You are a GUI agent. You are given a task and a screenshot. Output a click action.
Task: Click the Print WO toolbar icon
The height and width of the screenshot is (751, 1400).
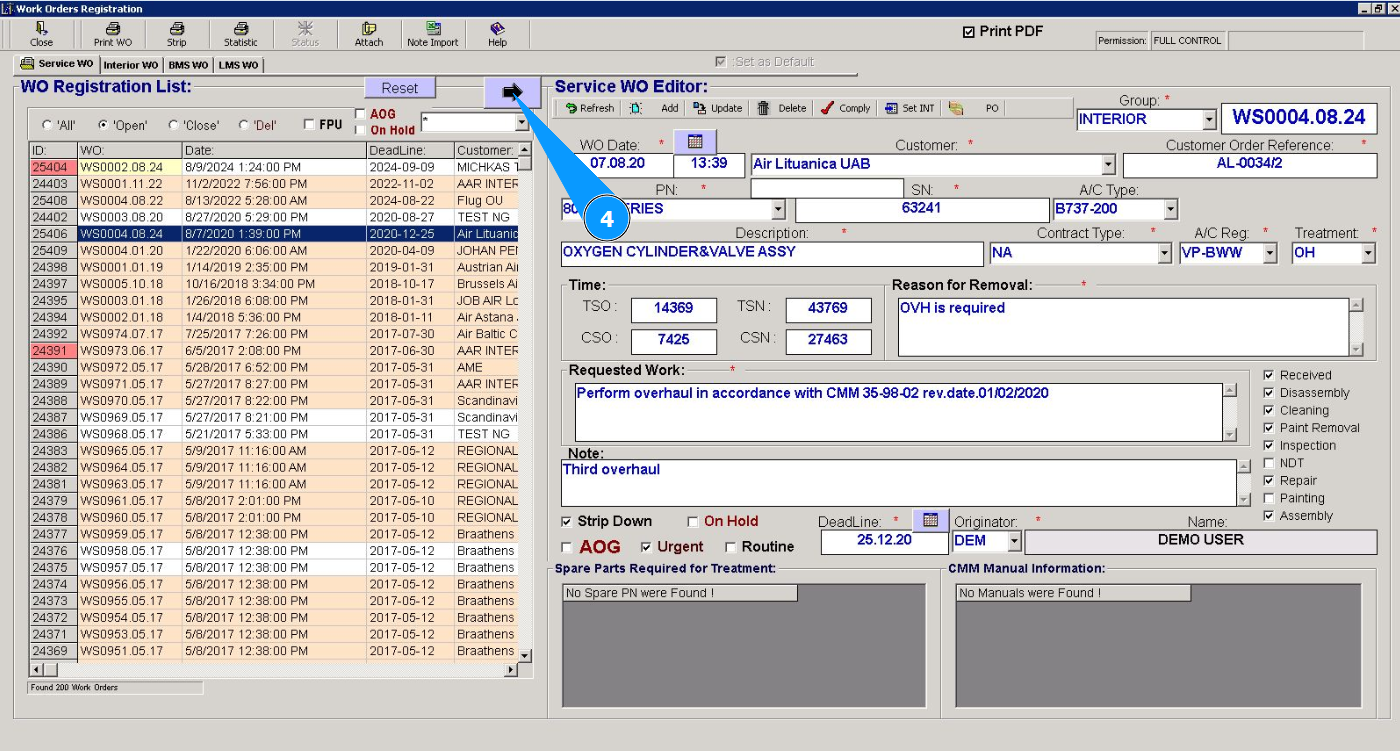coord(112,34)
